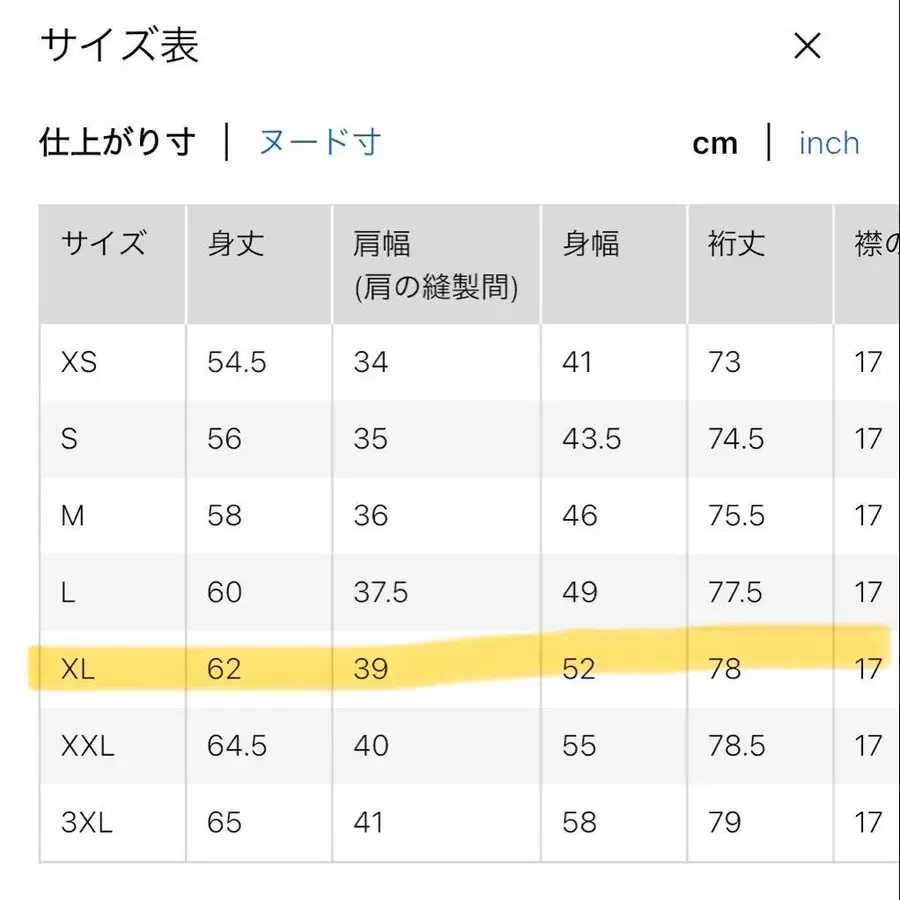
Task: Select the 仕上がり寸 tab
Action: pyautogui.click(x=117, y=141)
